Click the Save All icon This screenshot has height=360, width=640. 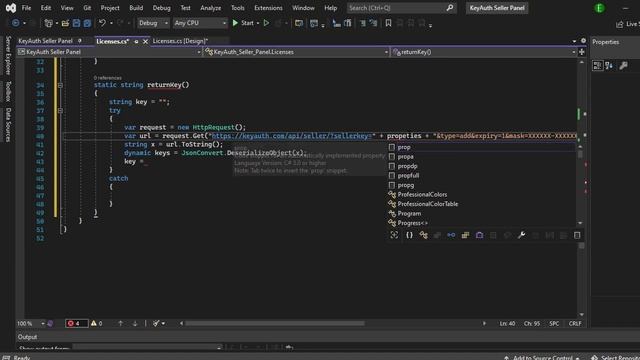click(87, 23)
